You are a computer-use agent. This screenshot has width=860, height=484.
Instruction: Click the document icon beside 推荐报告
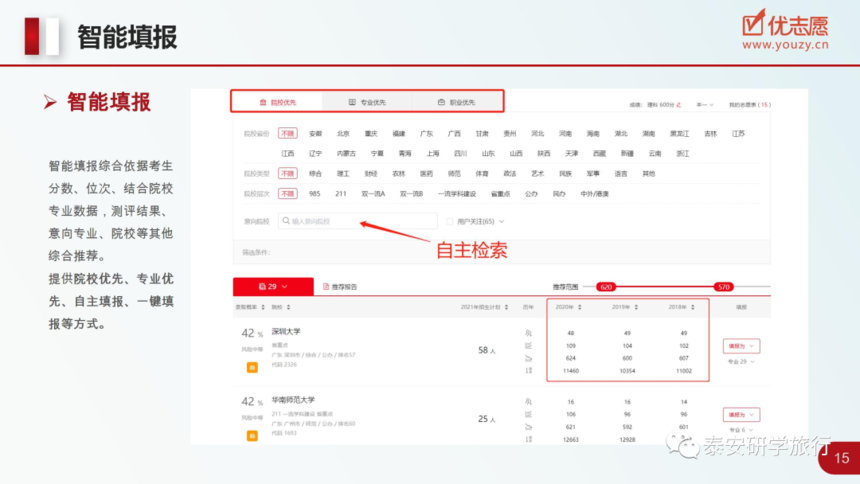pyautogui.click(x=326, y=286)
